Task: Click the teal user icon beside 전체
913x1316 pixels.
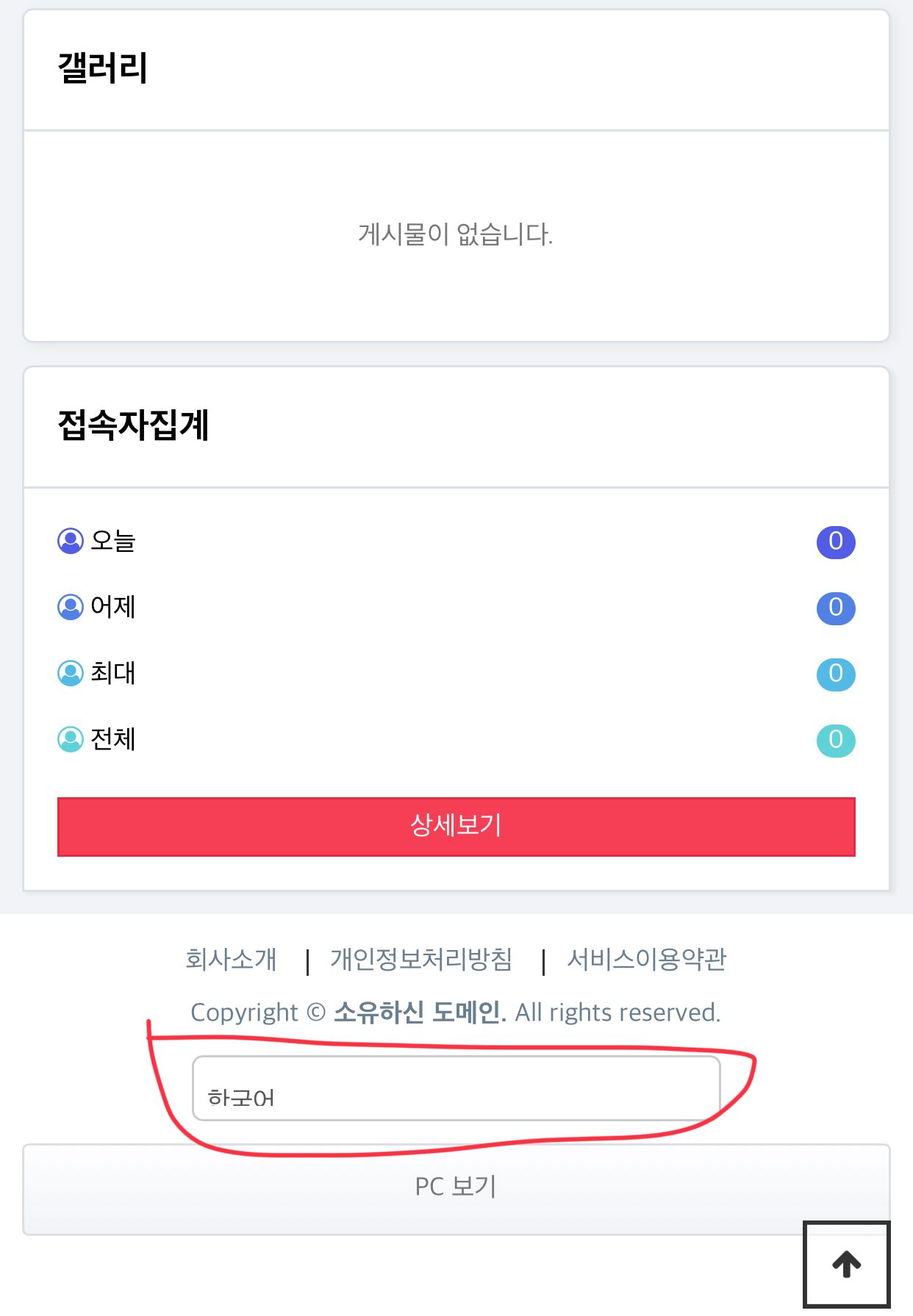Action: 71,739
